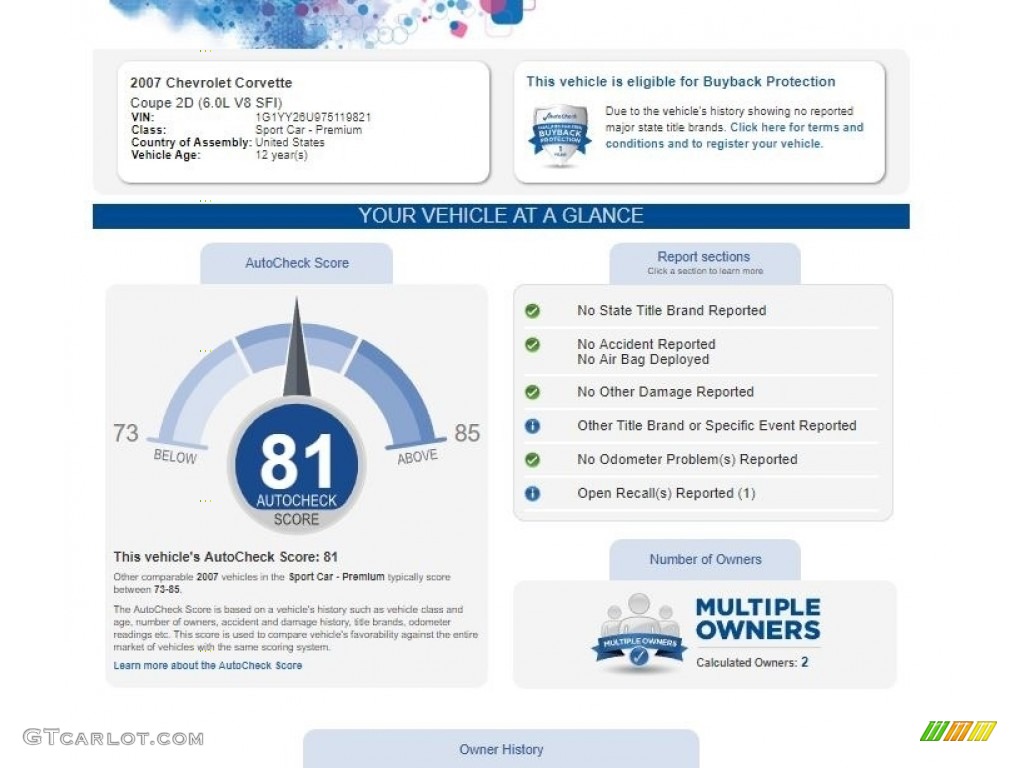Image resolution: width=1024 pixels, height=768 pixels.
Task: Open No Accident Reported section
Action: click(646, 344)
